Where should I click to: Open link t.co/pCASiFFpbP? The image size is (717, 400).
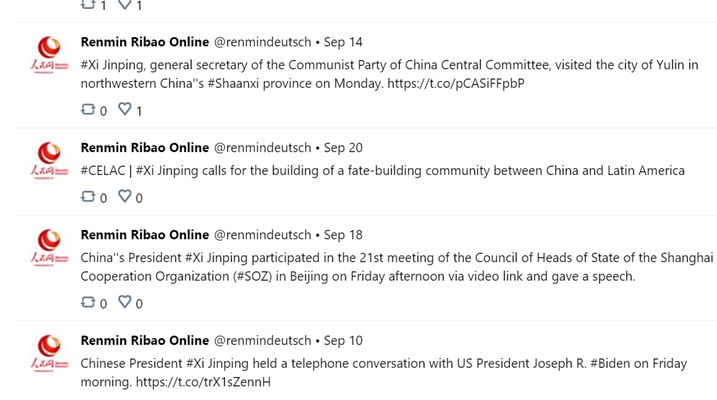click(x=455, y=84)
